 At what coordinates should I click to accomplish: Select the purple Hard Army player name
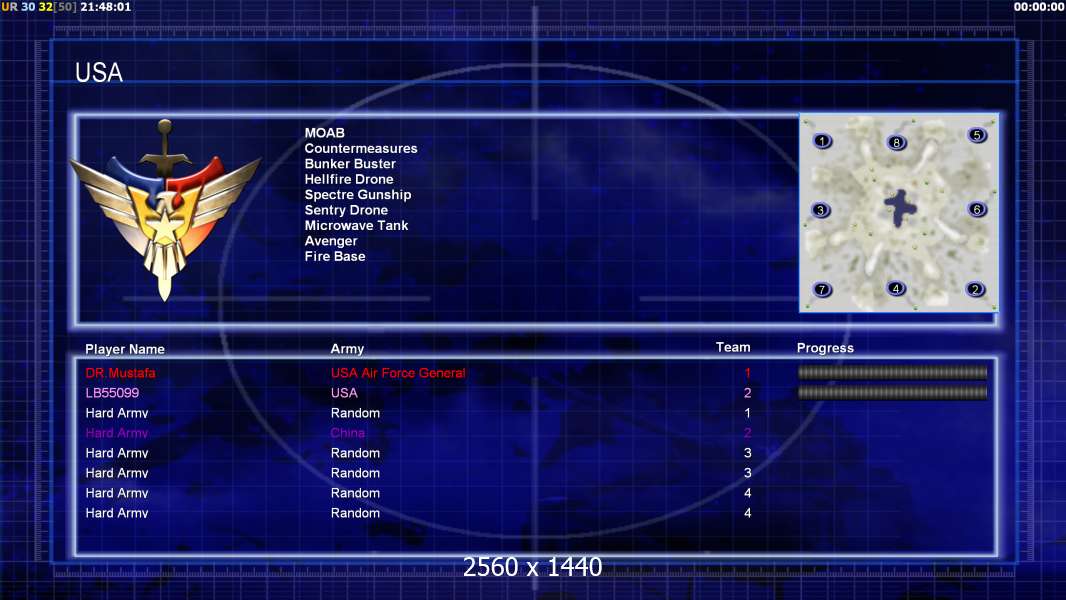pyautogui.click(x=117, y=433)
